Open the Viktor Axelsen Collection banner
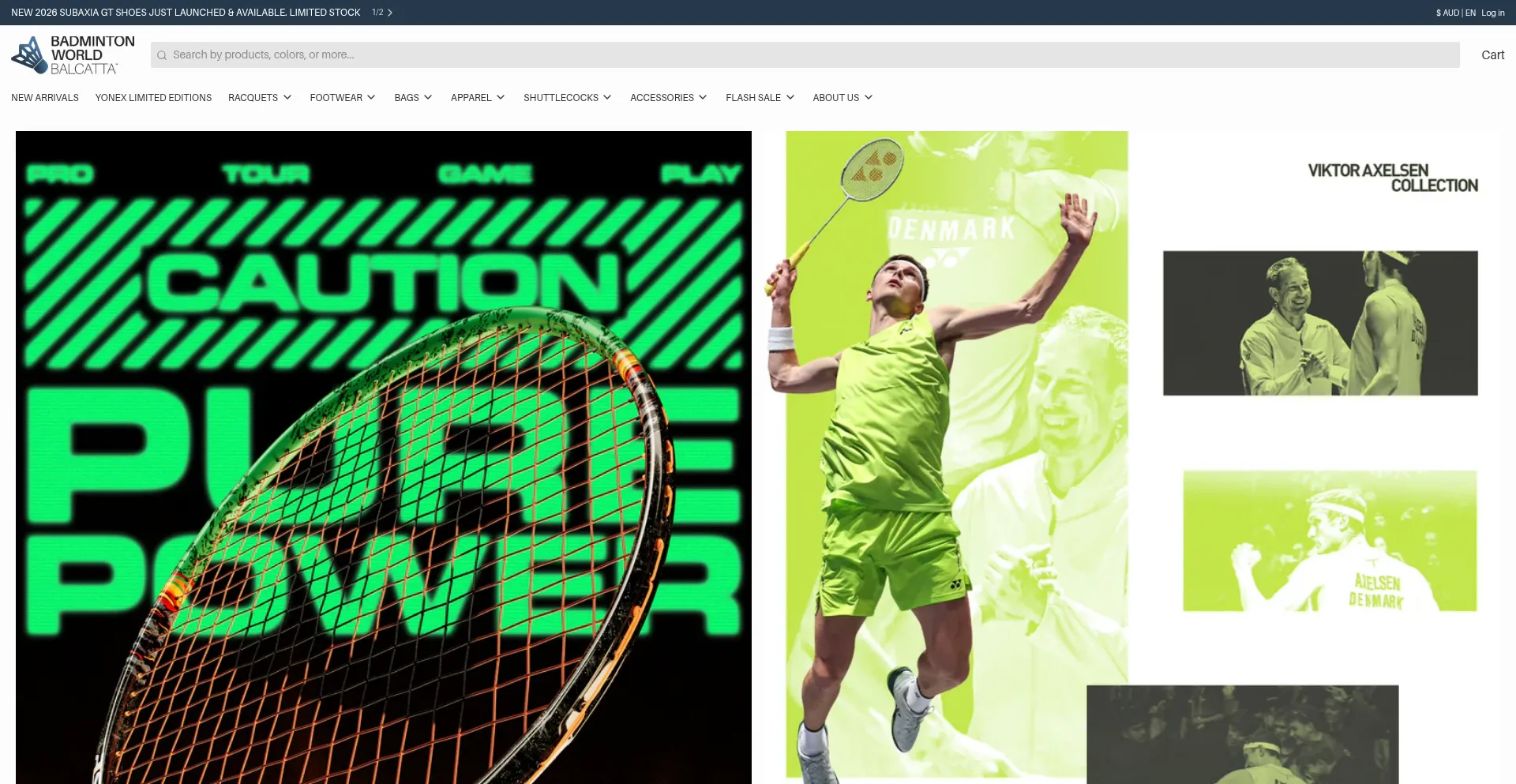Screen dimensions: 1516x784 tap(1131, 457)
